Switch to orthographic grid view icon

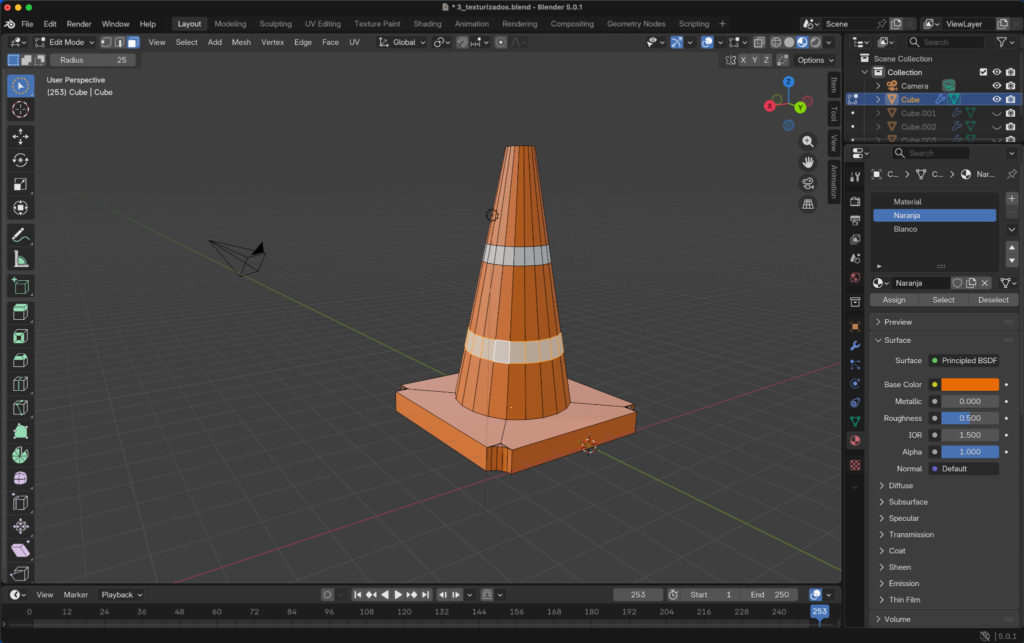[808, 204]
